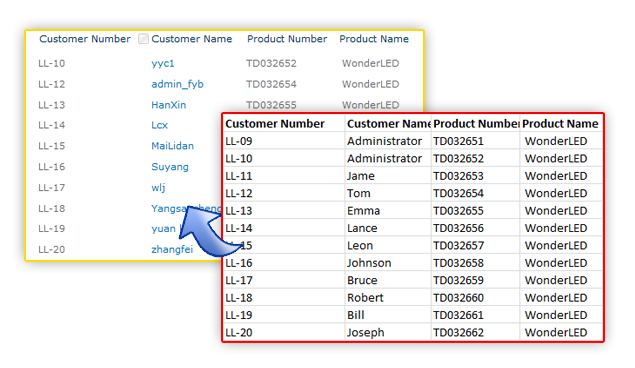Select spreadsheet cell TD032658
635x368 pixels.
coord(475,263)
